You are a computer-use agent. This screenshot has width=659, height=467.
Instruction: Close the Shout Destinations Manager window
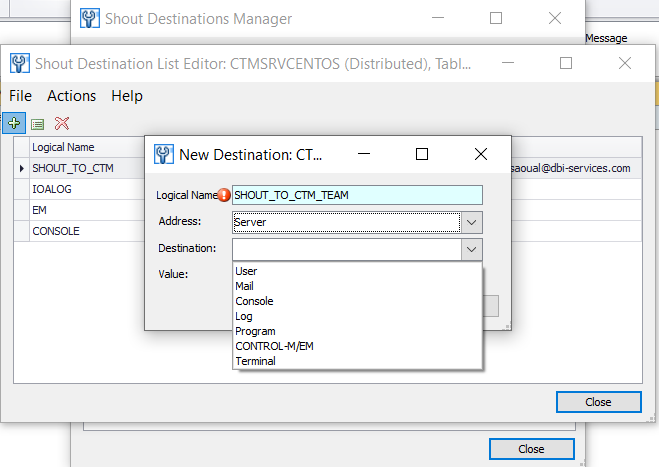(555, 18)
